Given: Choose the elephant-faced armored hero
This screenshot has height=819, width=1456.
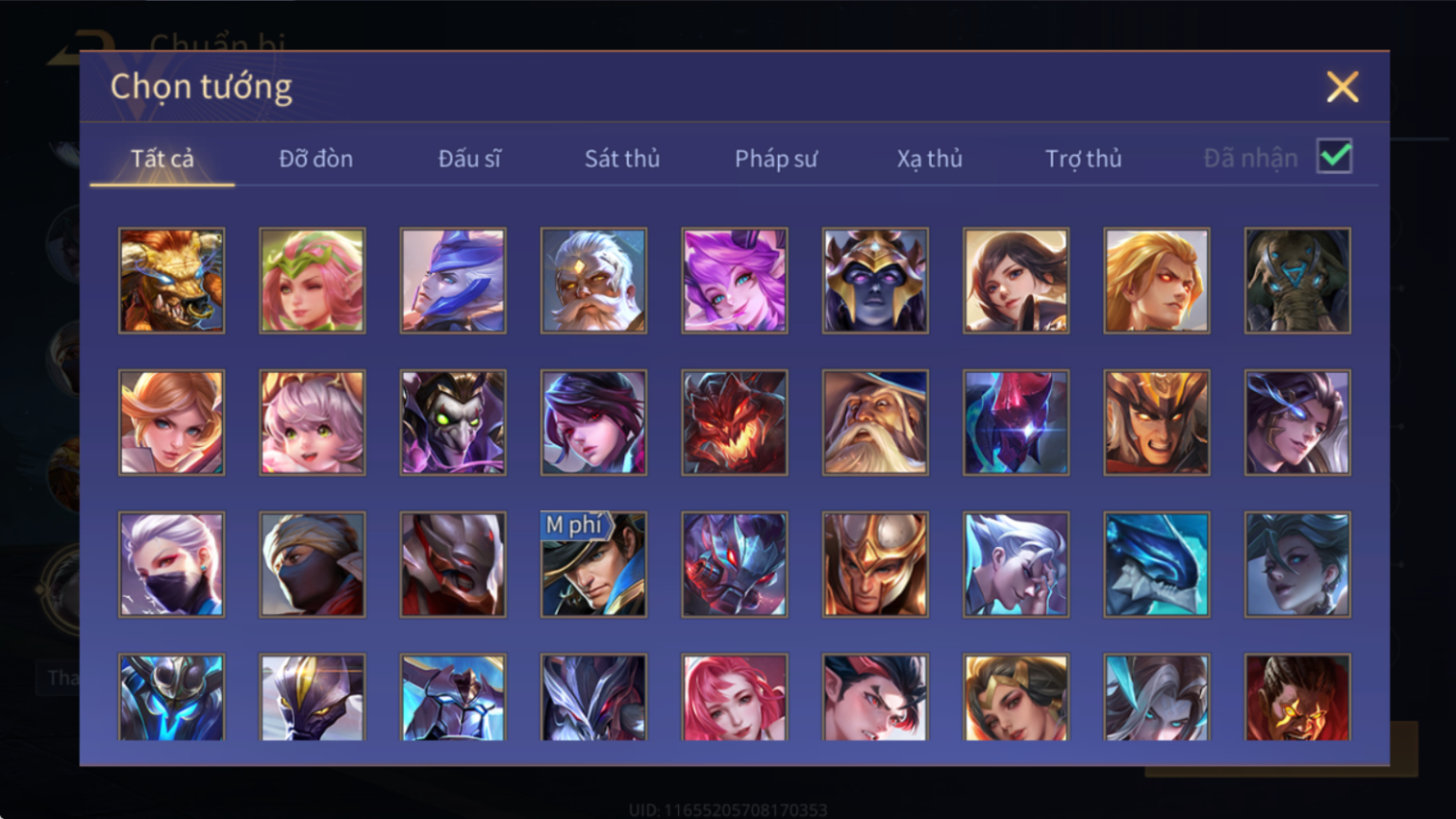Looking at the screenshot, I should click(x=1297, y=281).
